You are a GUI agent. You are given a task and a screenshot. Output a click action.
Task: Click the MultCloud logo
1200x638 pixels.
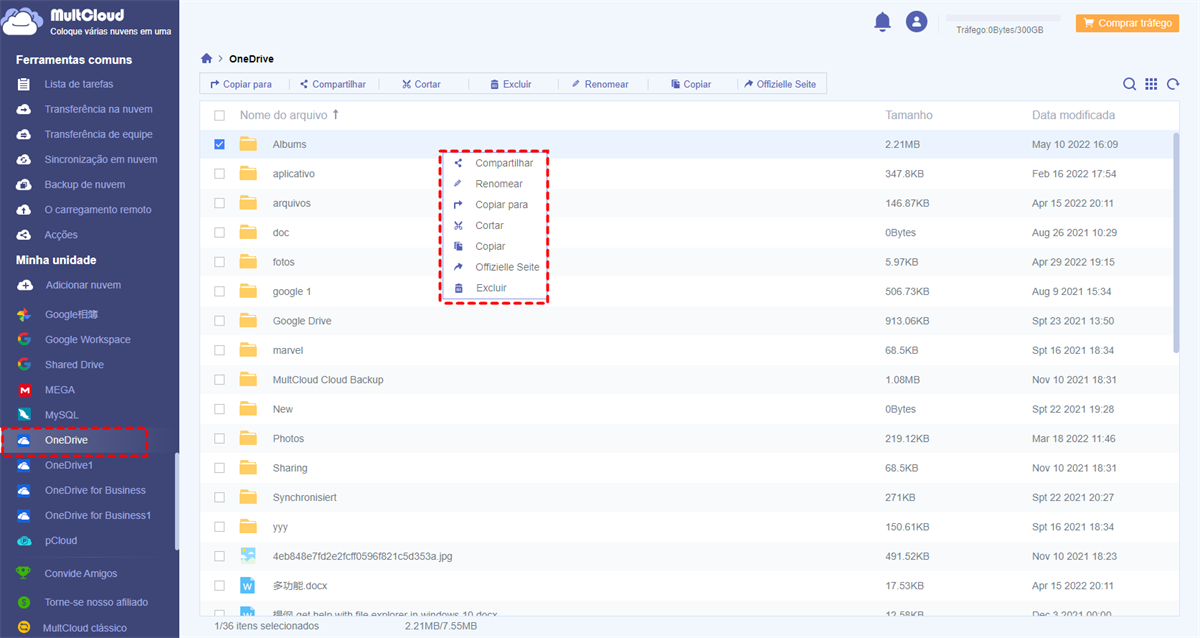click(x=87, y=22)
